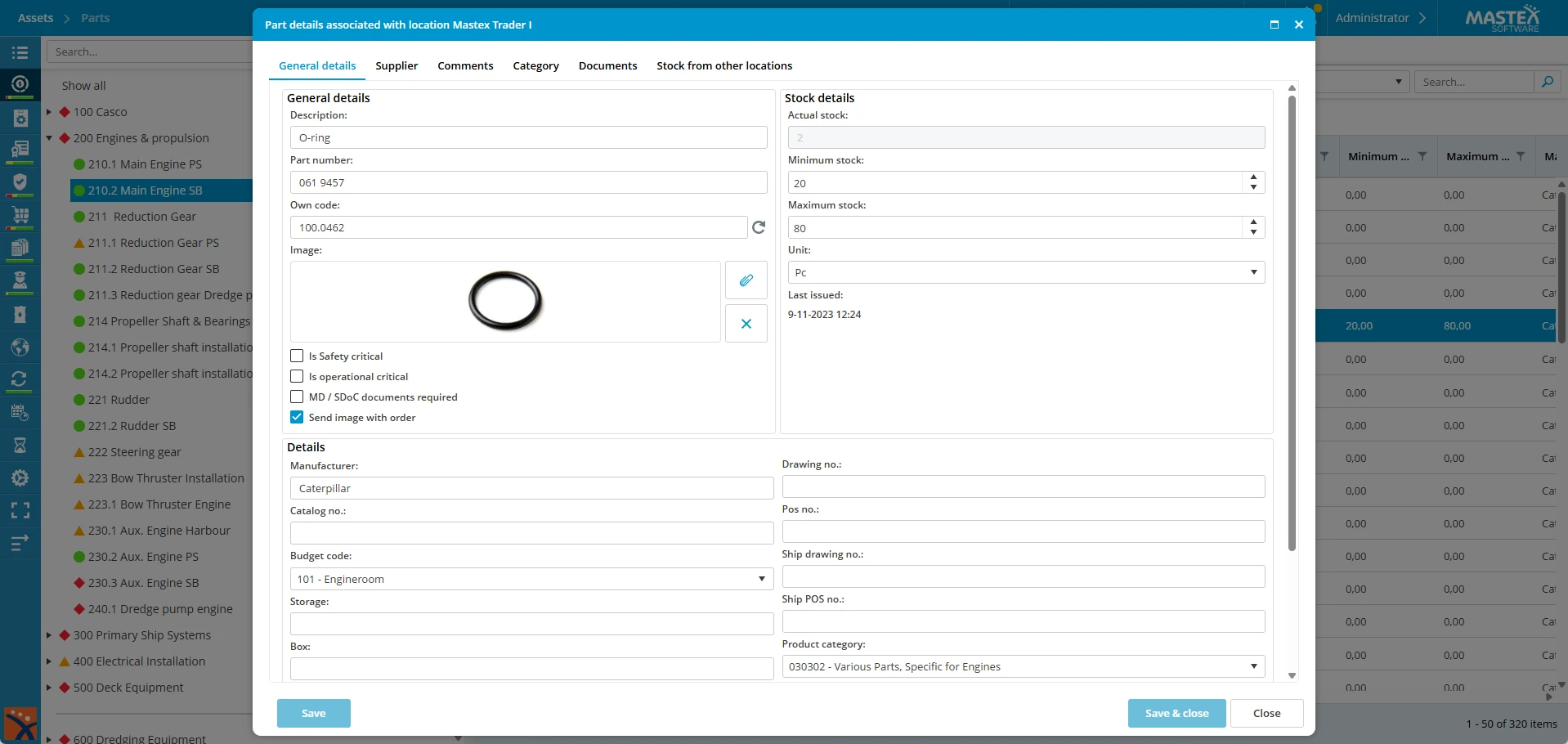Open Stock from other locations tab
This screenshot has height=744, width=1568.
point(724,65)
